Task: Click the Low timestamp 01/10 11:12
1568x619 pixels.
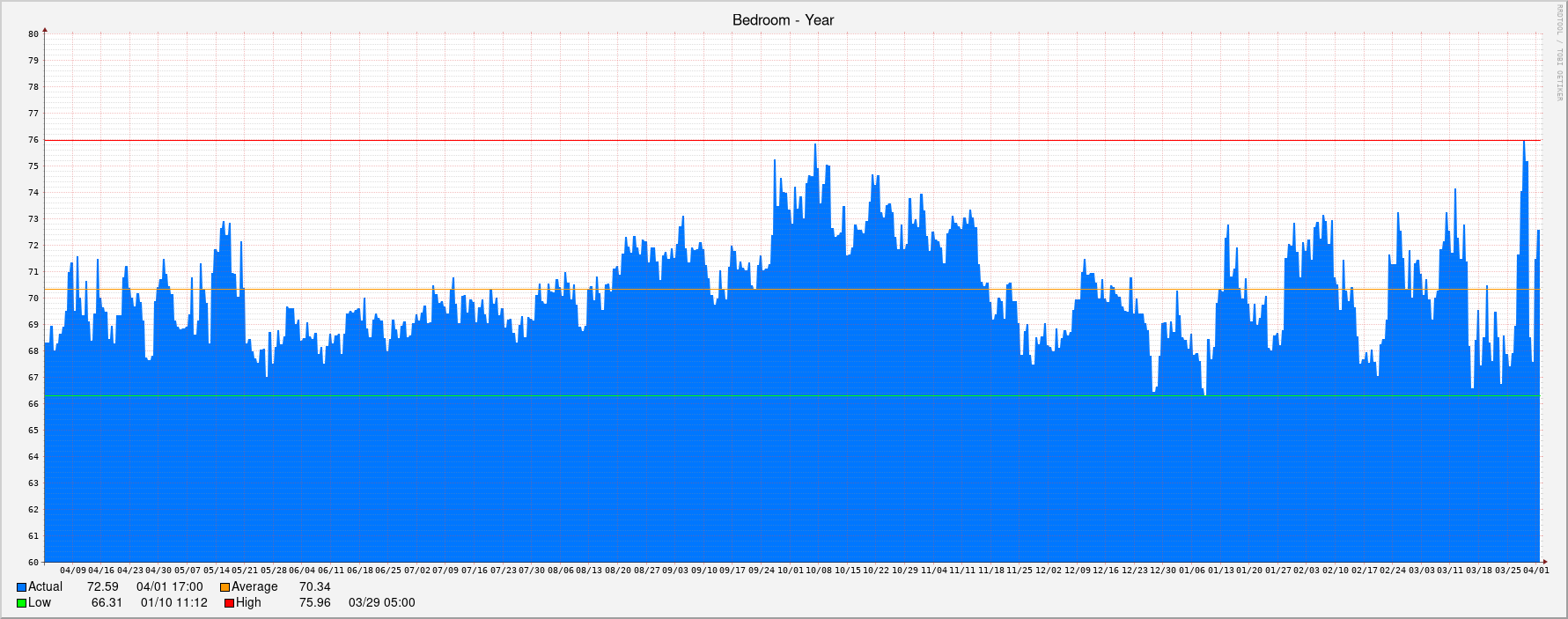Action: coord(173,603)
